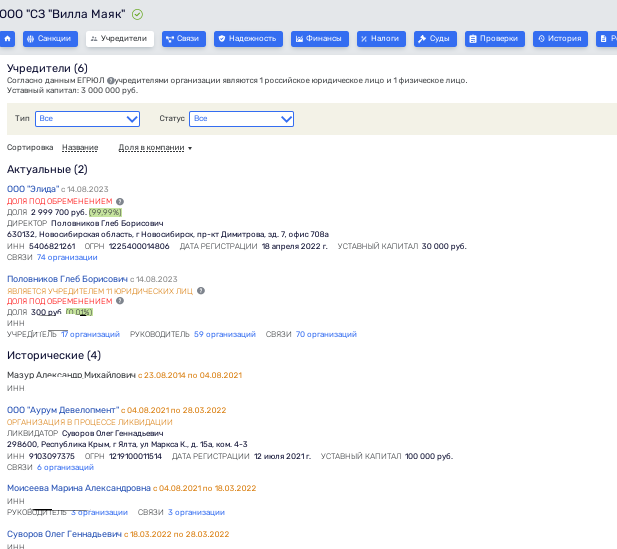Open Аурум's 6 организаций link
The image size is (617, 549).
click(65, 467)
